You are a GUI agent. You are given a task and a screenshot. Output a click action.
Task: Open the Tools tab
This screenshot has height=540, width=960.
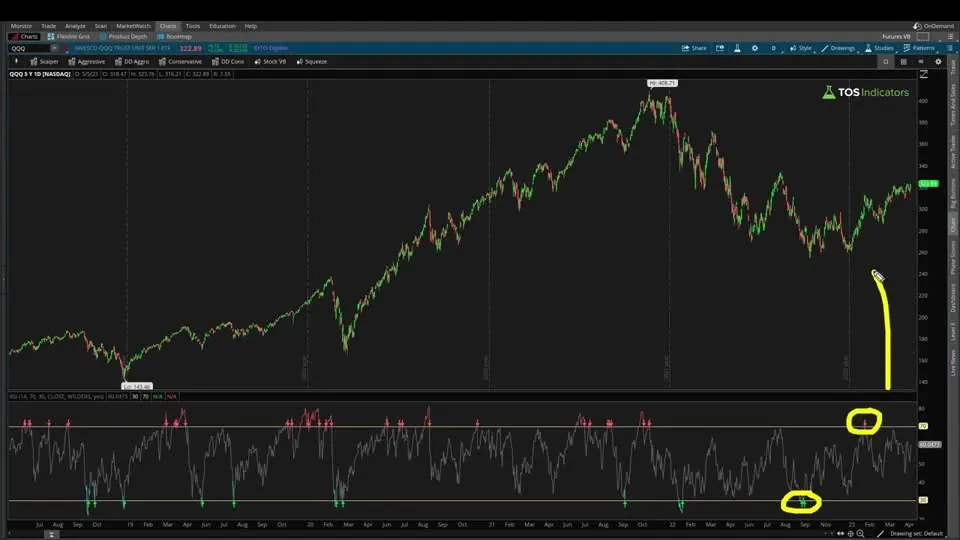tap(193, 26)
